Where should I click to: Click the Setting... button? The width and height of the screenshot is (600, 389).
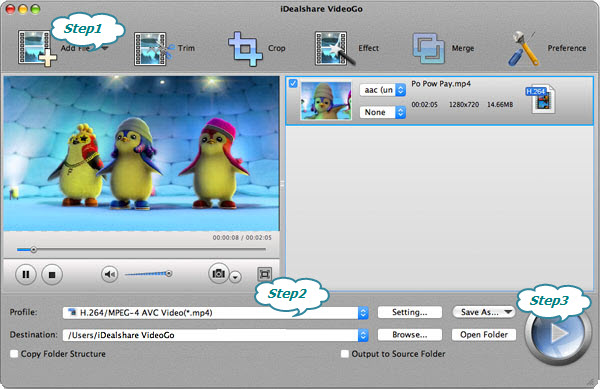[410, 312]
